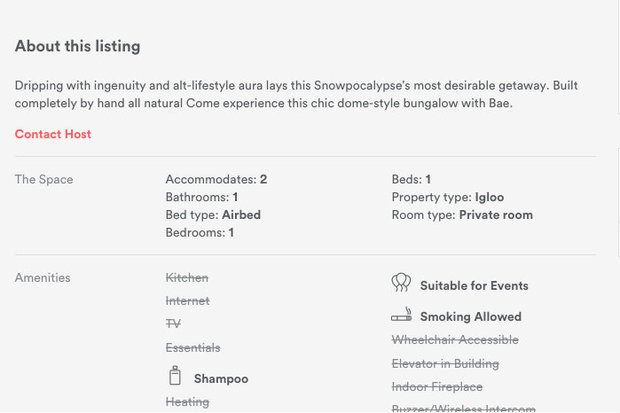
Task: Click the crossed-out Internet amenity
Action: 187,301
